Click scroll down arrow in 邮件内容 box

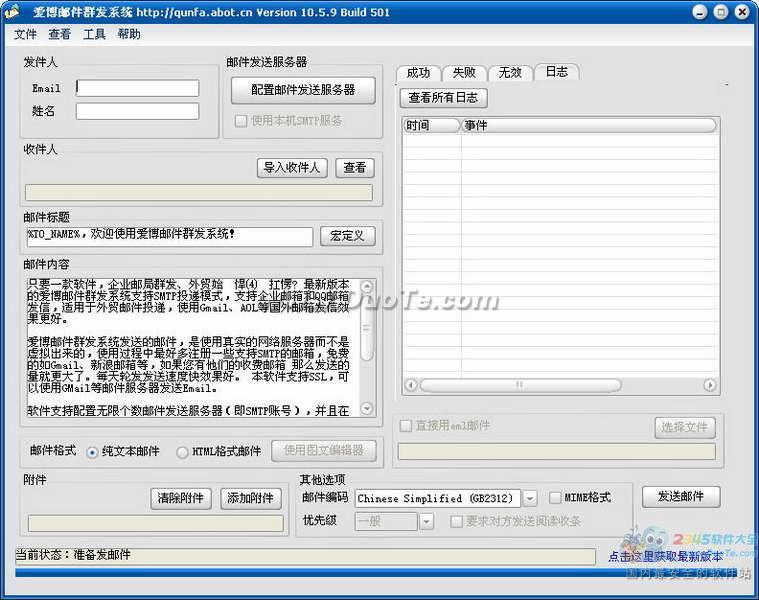pyautogui.click(x=367, y=408)
